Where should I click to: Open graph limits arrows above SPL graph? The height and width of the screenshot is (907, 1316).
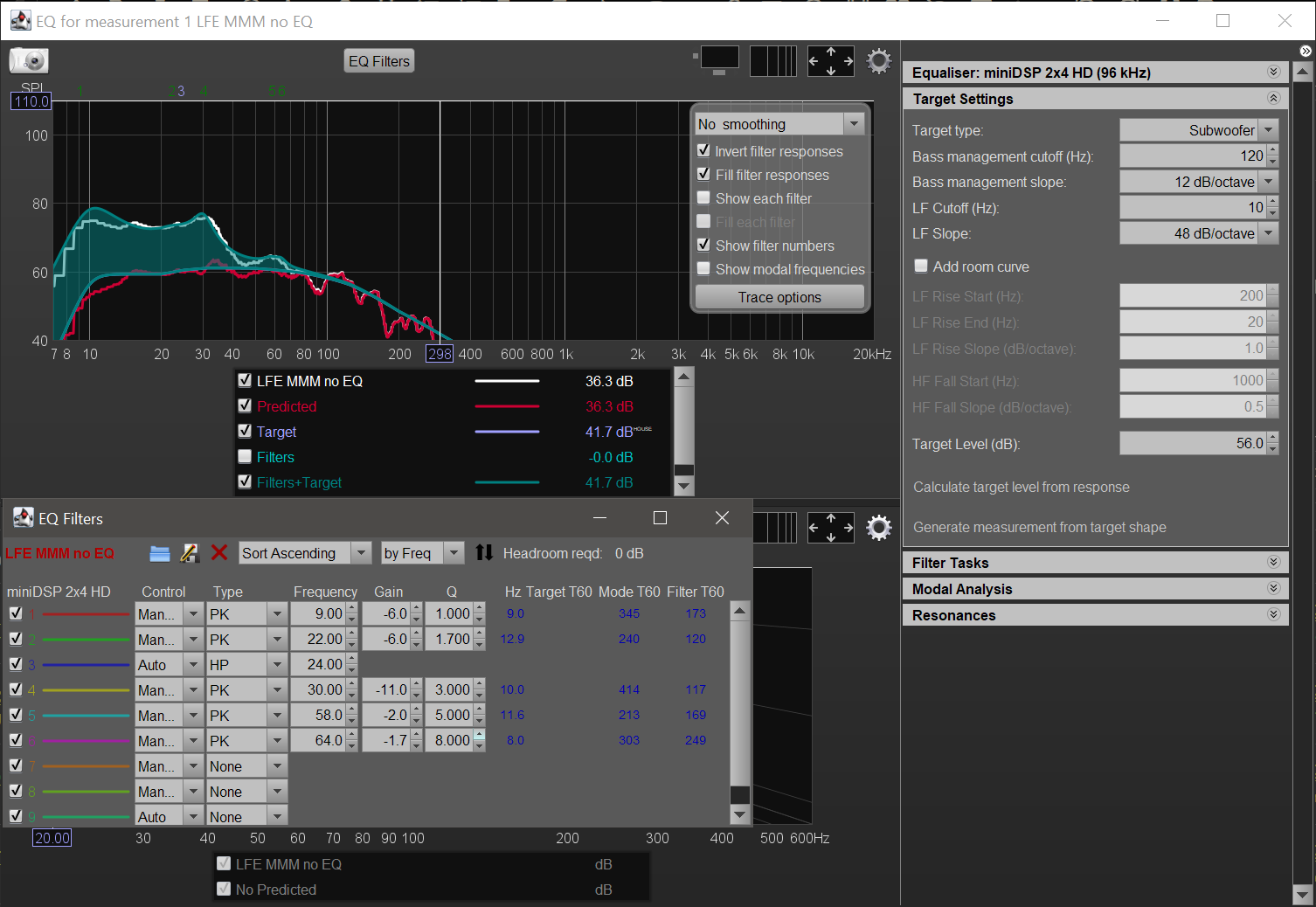(x=831, y=61)
